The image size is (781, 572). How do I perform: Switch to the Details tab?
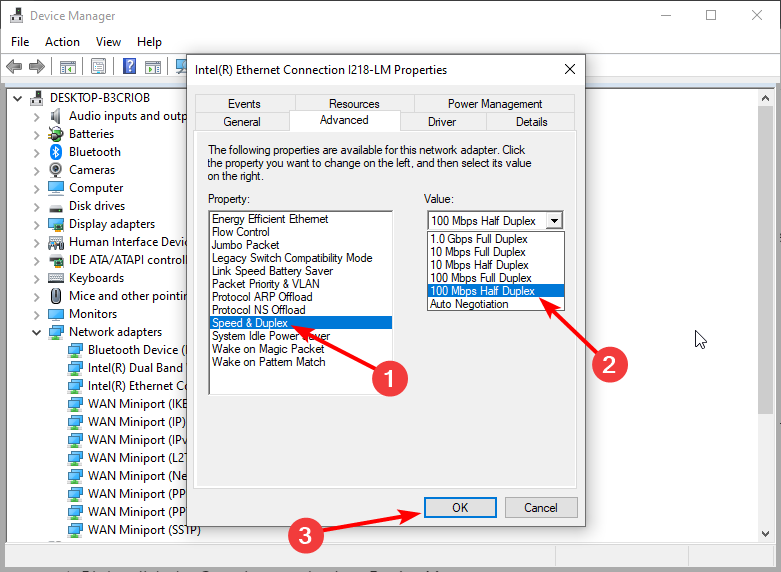[x=531, y=122]
